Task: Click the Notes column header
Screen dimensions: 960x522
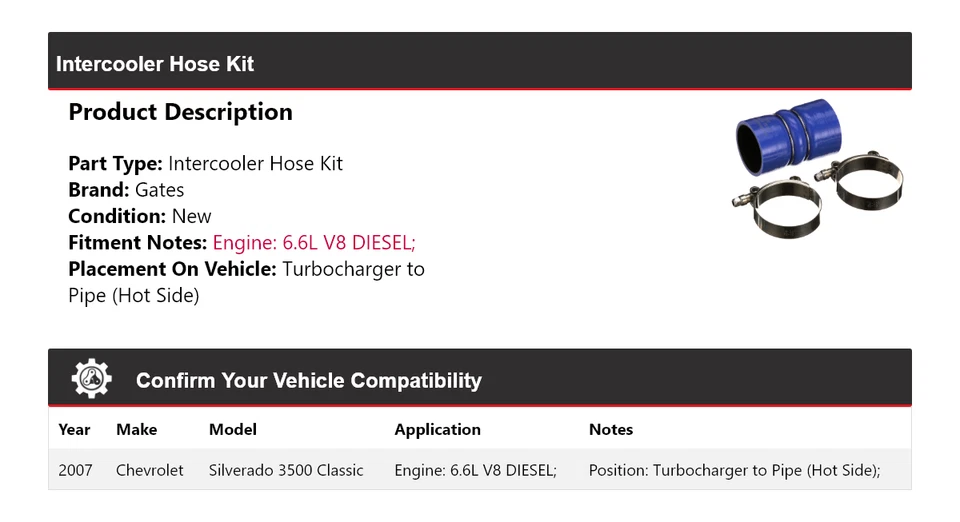Action: [x=610, y=429]
